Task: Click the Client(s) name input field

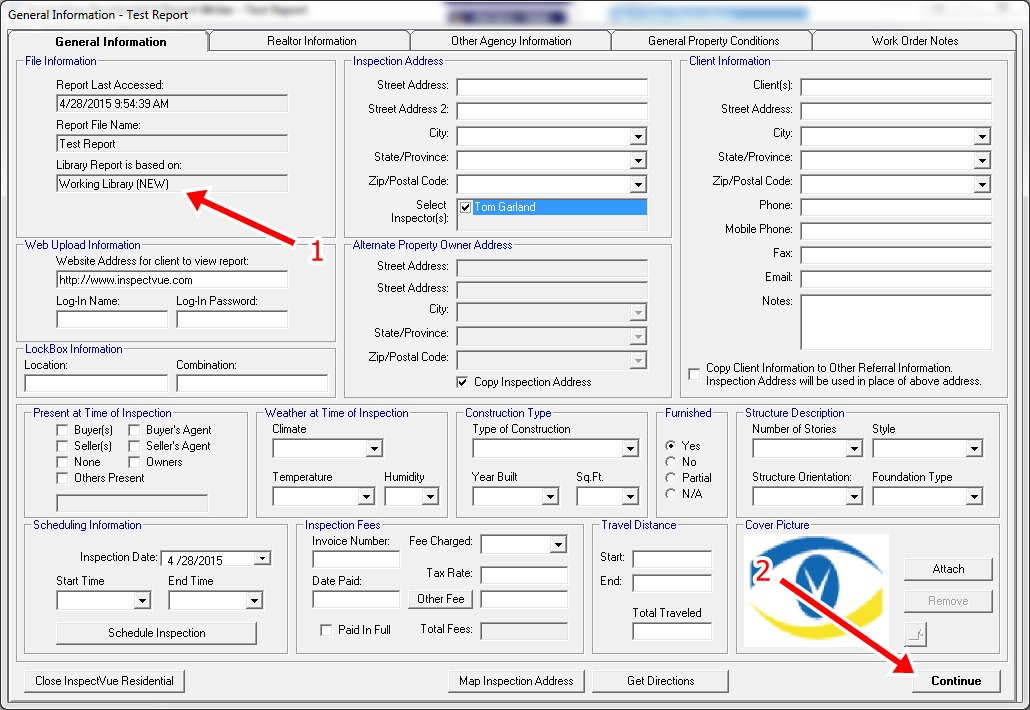Action: pyautogui.click(x=896, y=87)
